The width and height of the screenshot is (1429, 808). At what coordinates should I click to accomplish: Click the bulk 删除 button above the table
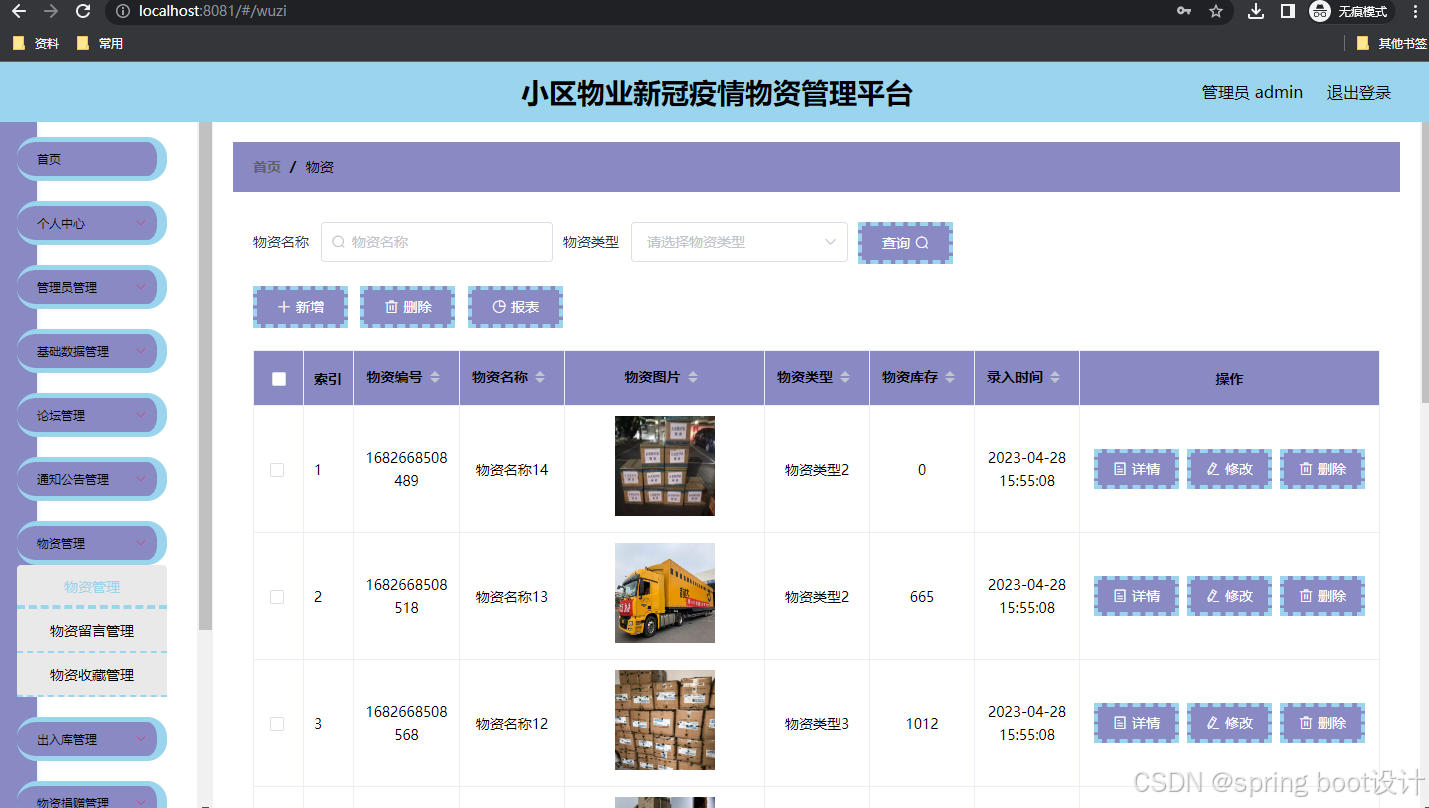[x=407, y=307]
